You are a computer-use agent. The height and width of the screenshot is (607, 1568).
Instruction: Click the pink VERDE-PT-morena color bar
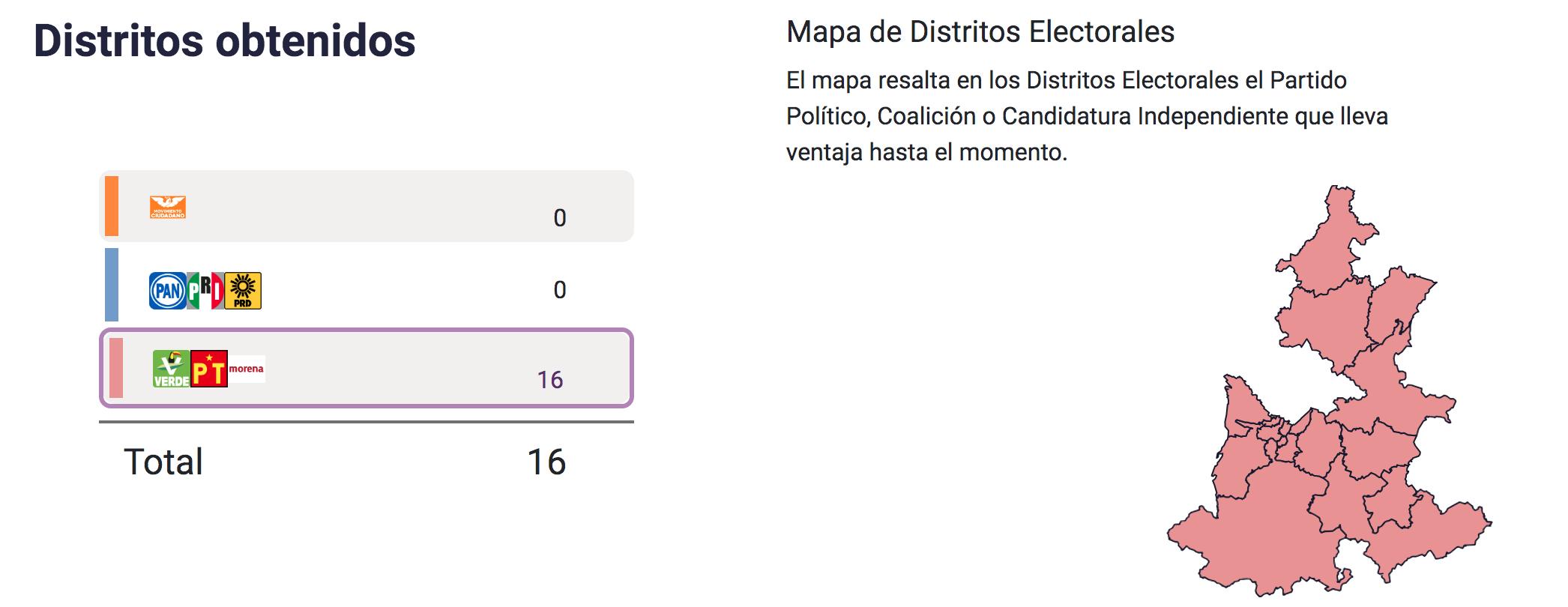116,368
